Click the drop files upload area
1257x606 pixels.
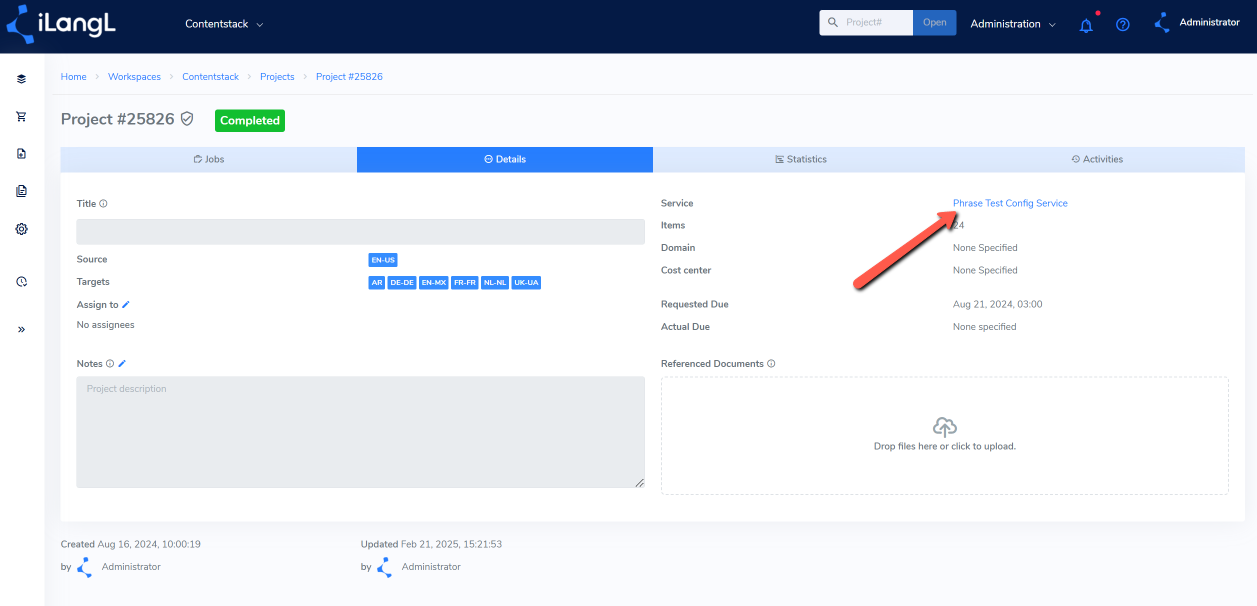pyautogui.click(x=945, y=435)
